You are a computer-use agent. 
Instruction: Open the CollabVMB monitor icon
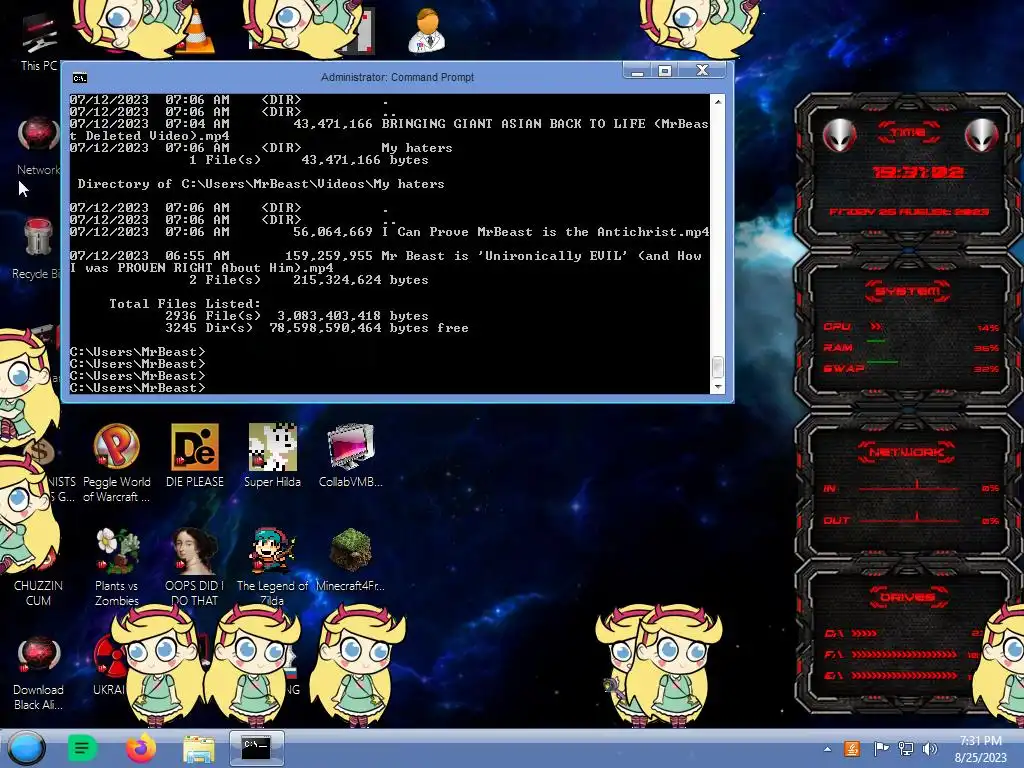[x=351, y=456]
